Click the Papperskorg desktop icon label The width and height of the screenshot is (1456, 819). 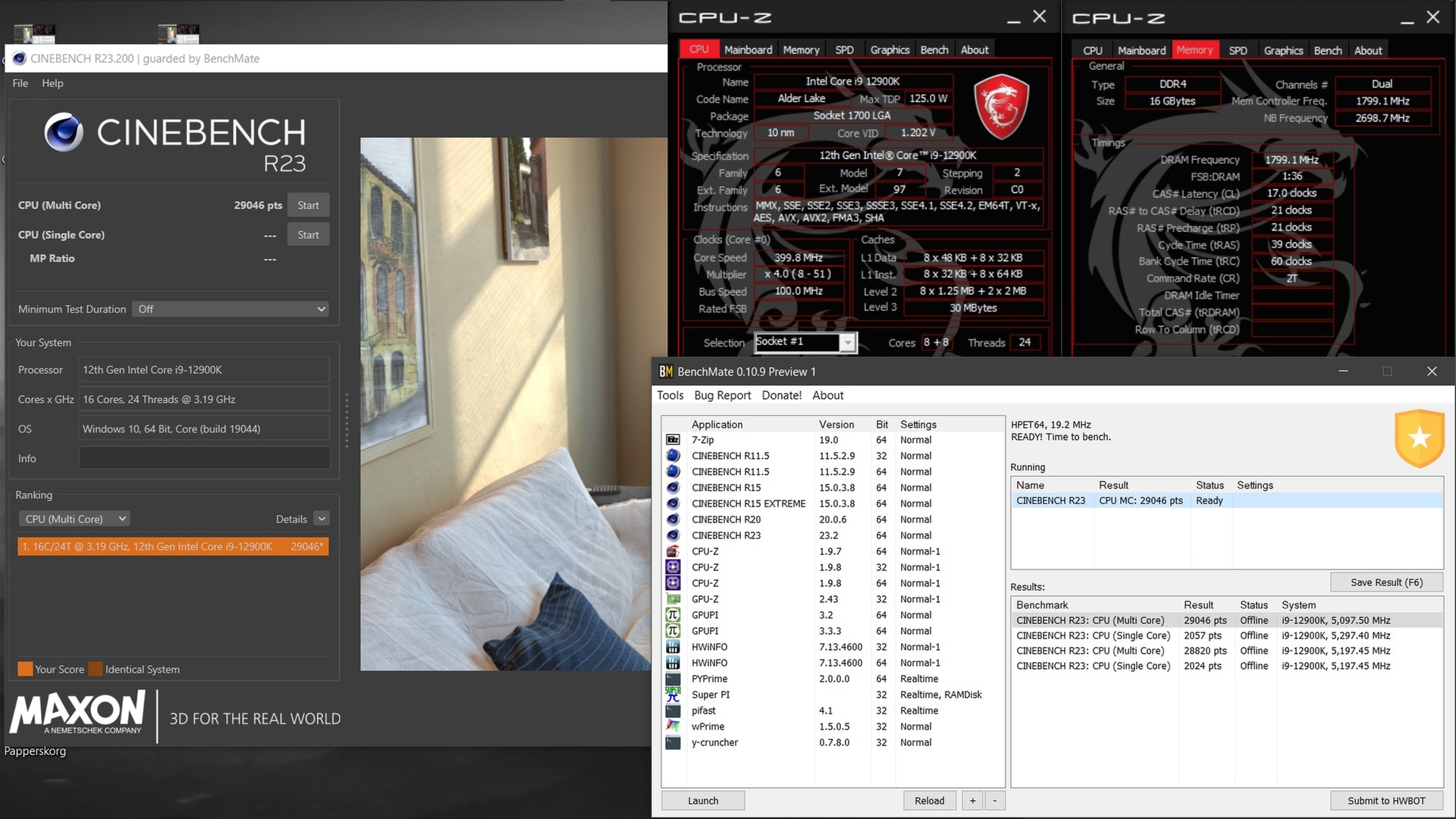pos(35,751)
